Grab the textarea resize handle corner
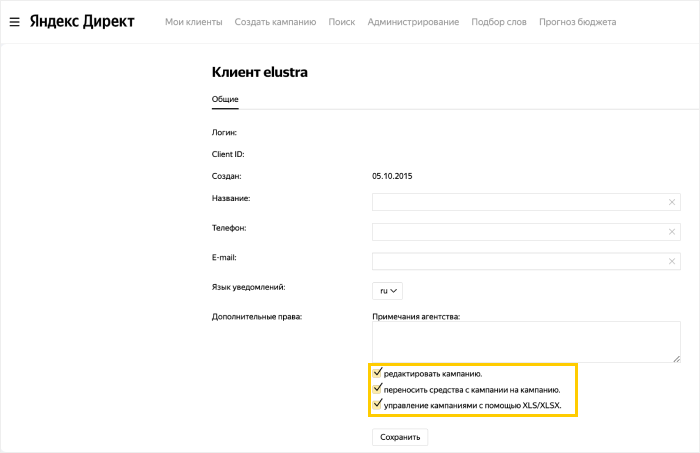The width and height of the screenshot is (700, 453). (677, 359)
